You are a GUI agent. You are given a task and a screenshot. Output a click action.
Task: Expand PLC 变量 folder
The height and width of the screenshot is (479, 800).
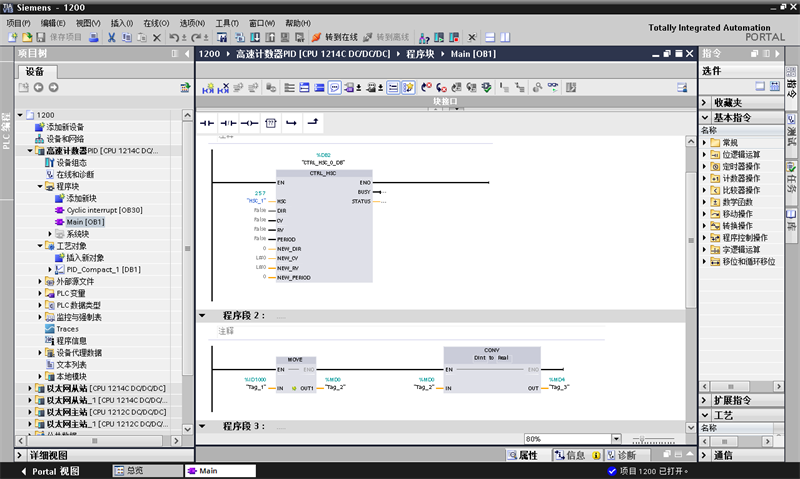coord(40,293)
